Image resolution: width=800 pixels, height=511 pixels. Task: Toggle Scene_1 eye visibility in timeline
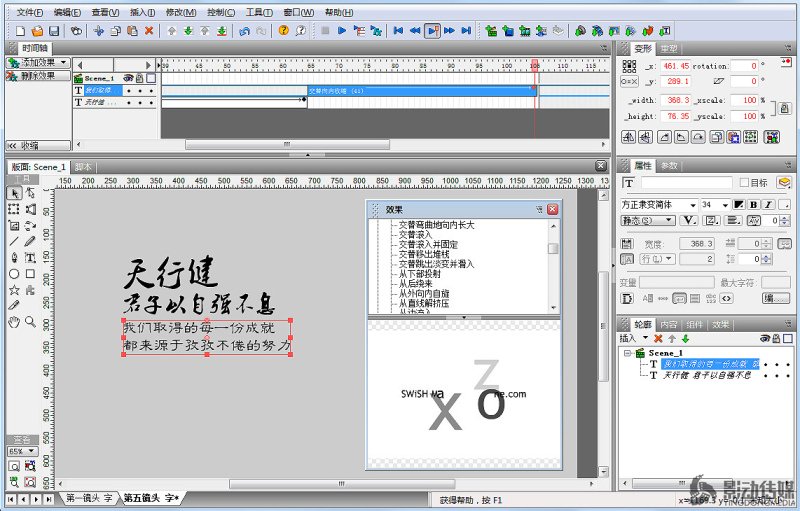[129, 77]
